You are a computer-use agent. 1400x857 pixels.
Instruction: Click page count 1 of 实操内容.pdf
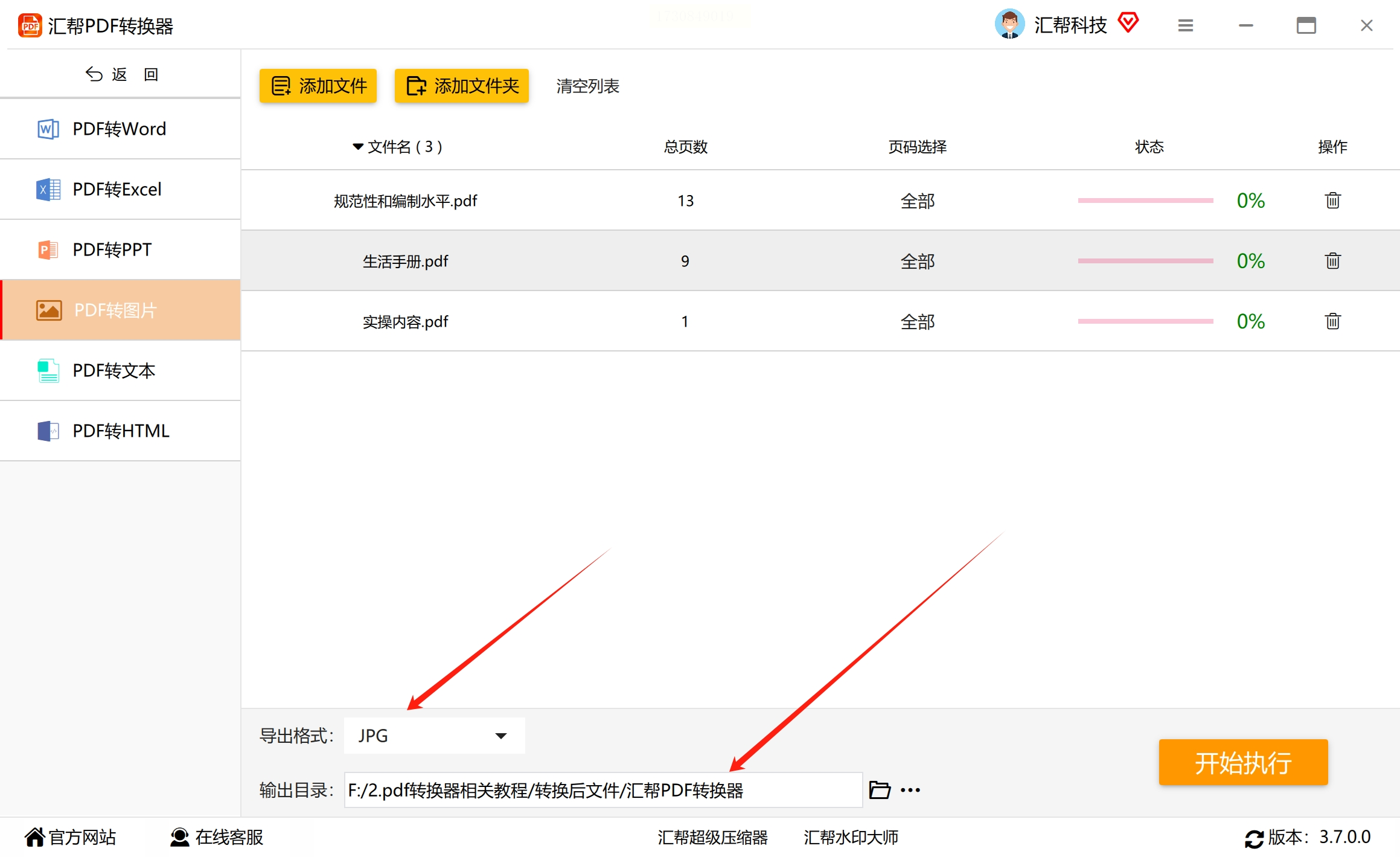point(685,321)
